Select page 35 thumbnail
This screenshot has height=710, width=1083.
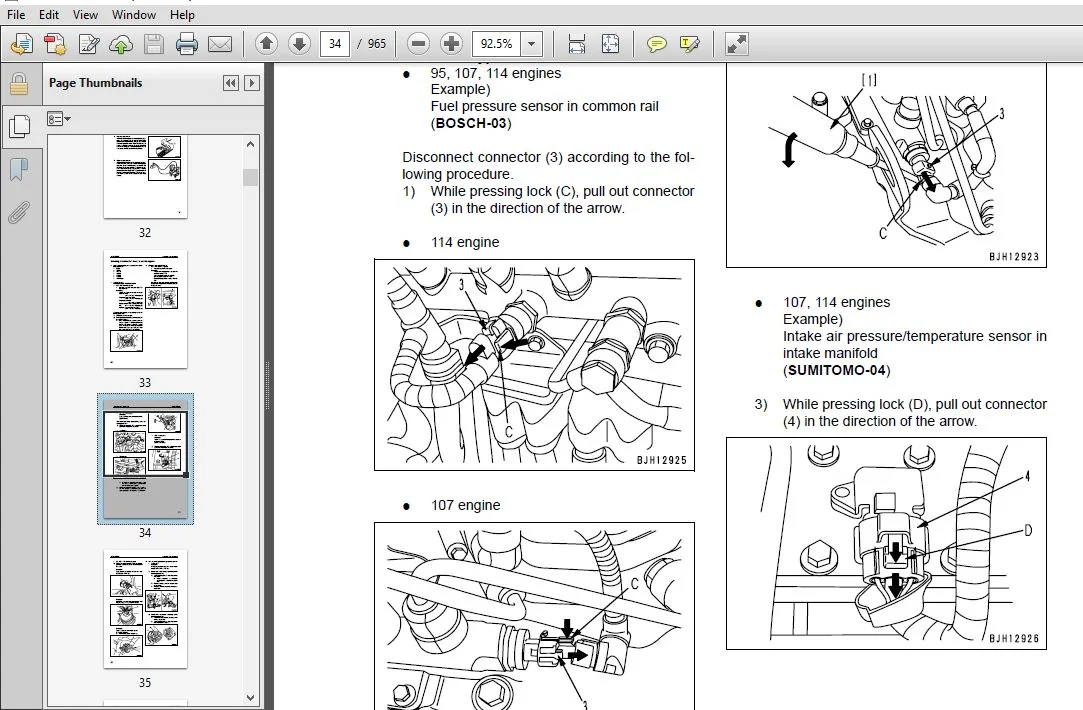click(145, 609)
